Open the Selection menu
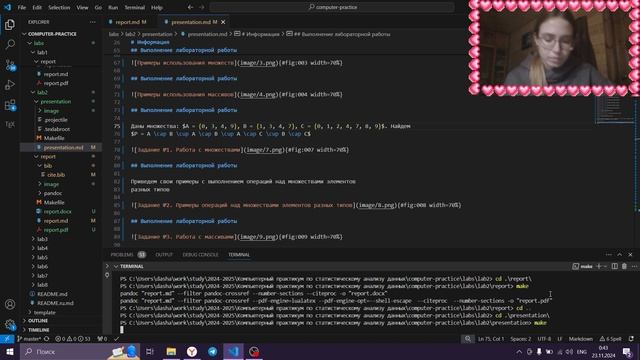Image resolution: width=640 pixels, height=360 pixels. 59,7
